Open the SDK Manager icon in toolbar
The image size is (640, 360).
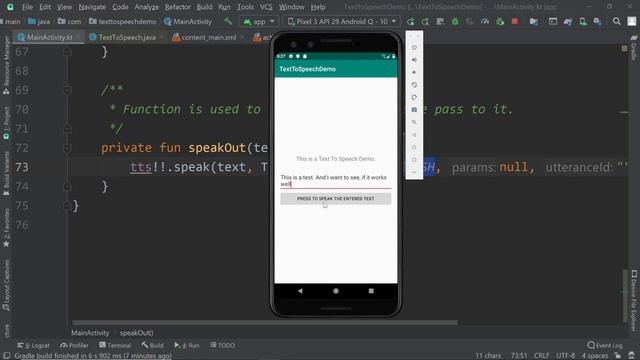pyautogui.click(x=598, y=21)
